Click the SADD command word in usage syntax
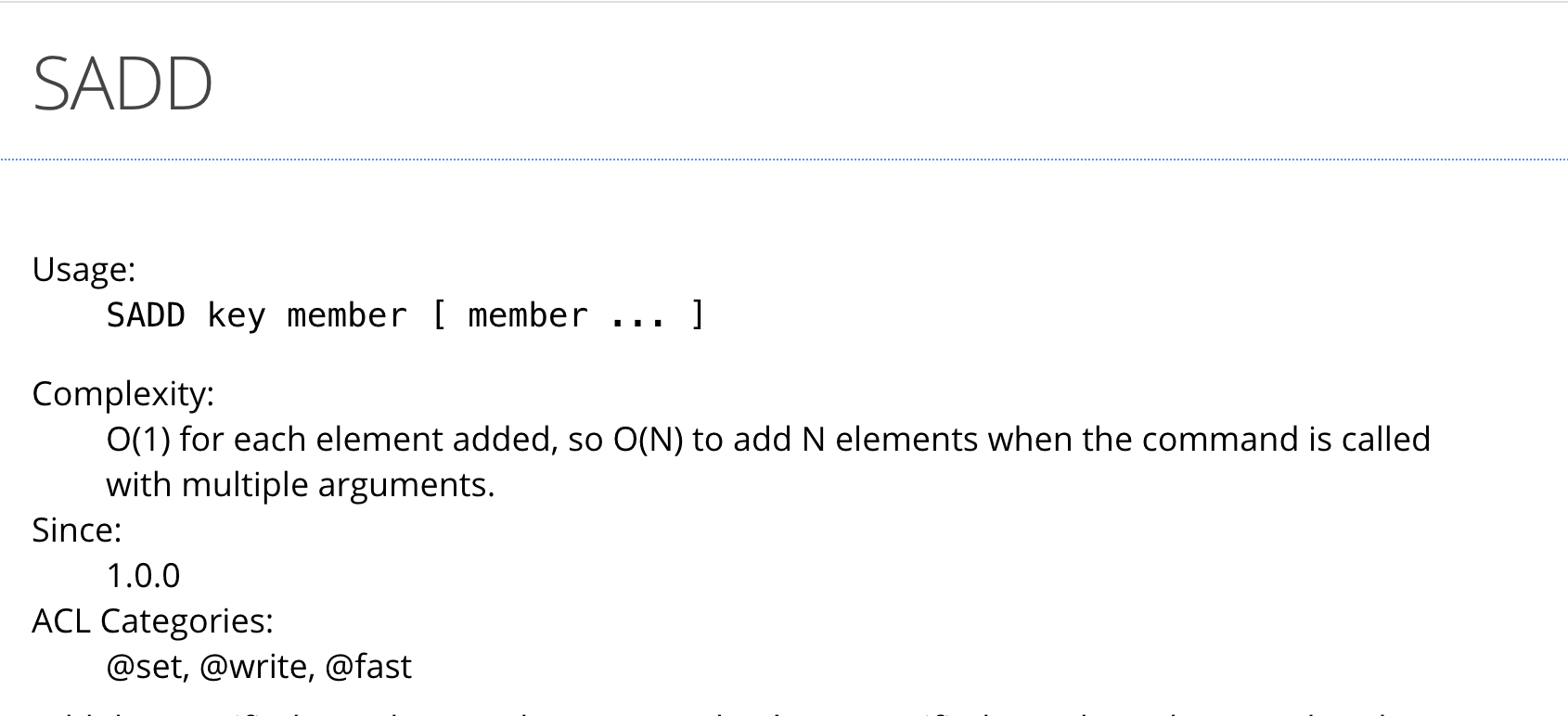The height and width of the screenshot is (716, 1568). [146, 315]
